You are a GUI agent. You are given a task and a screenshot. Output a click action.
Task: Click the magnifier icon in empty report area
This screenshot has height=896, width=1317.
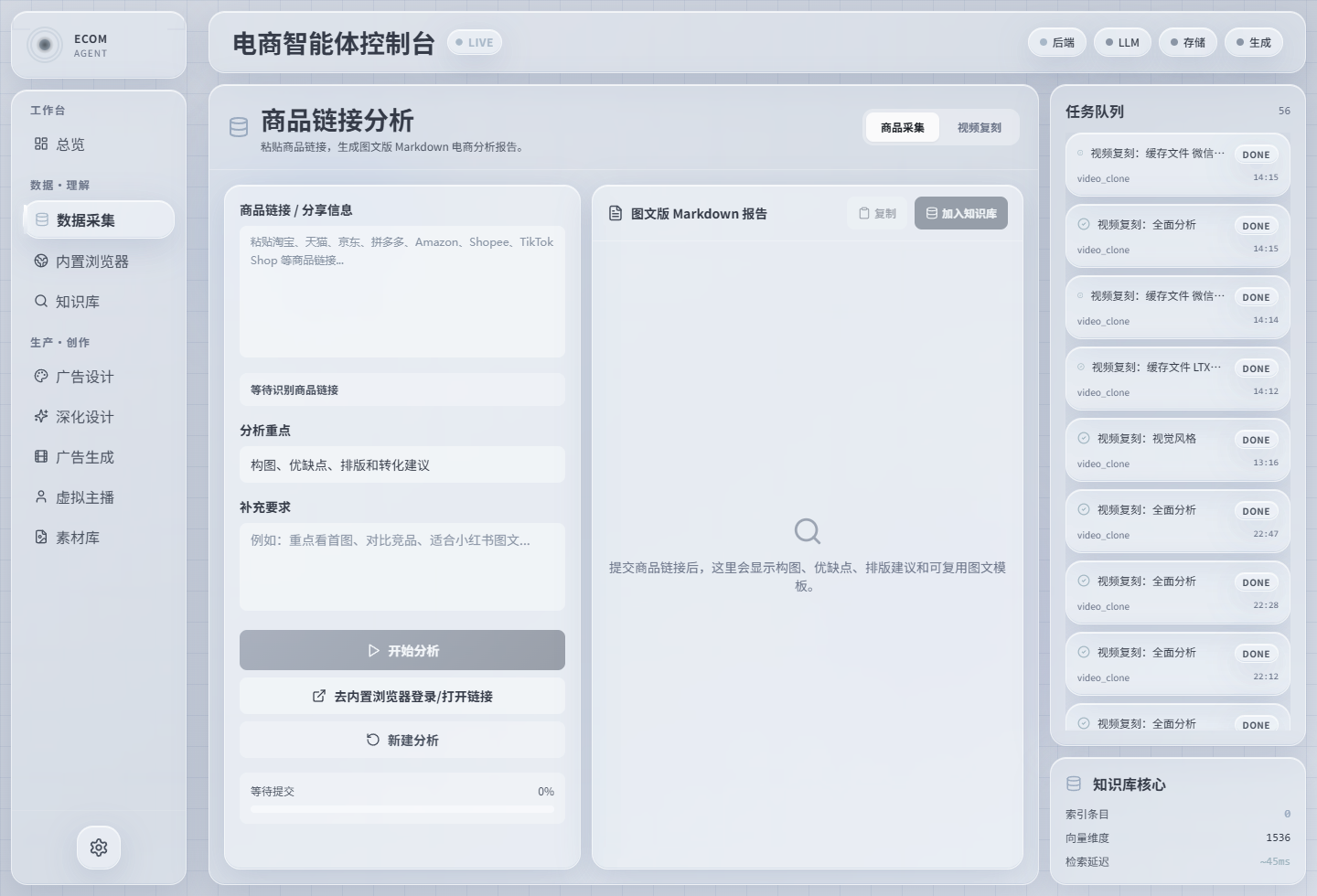(808, 531)
